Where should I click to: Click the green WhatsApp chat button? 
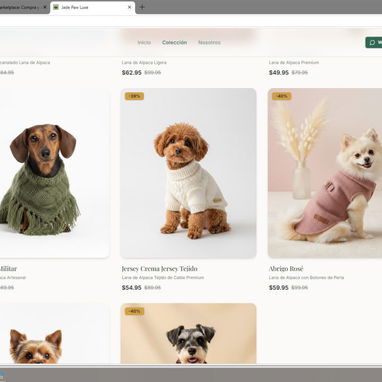click(x=374, y=42)
